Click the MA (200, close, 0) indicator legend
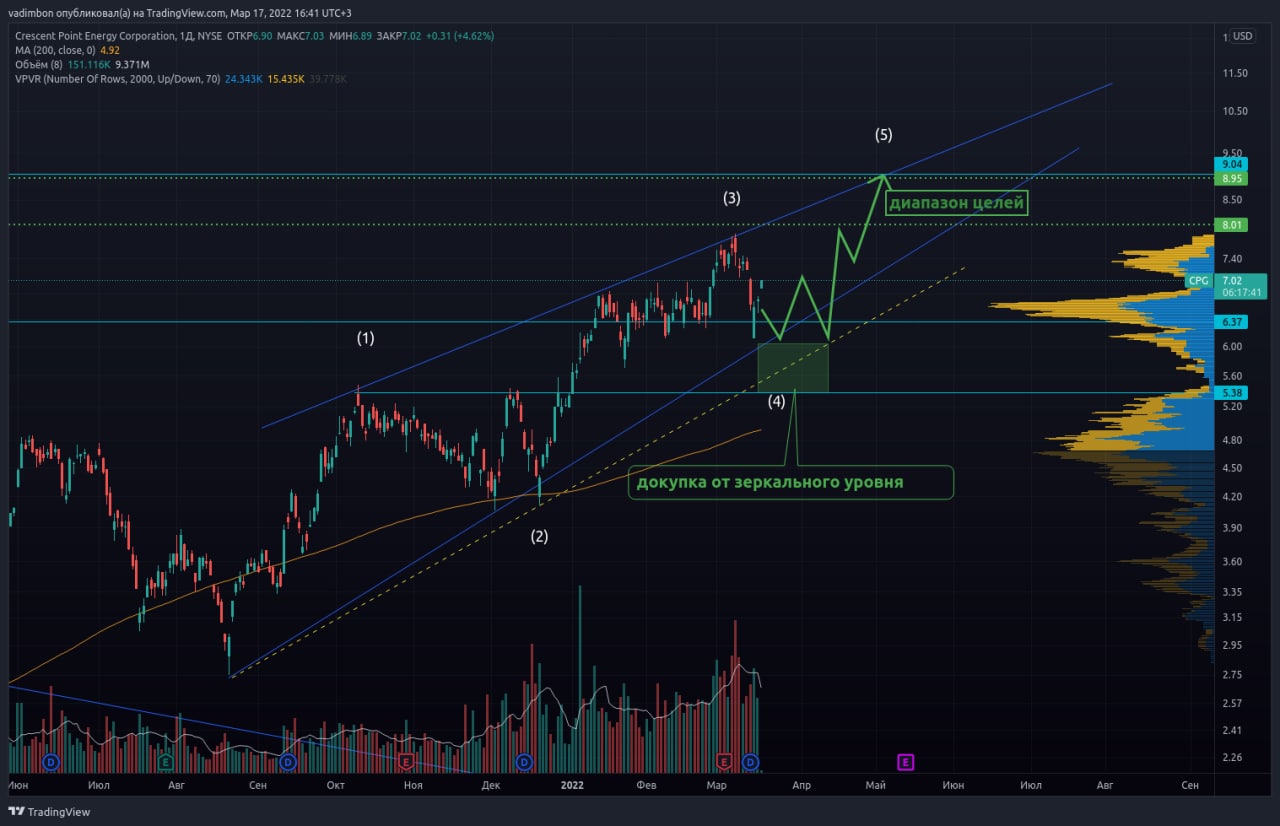Screen dimensions: 1280x826 (55, 49)
